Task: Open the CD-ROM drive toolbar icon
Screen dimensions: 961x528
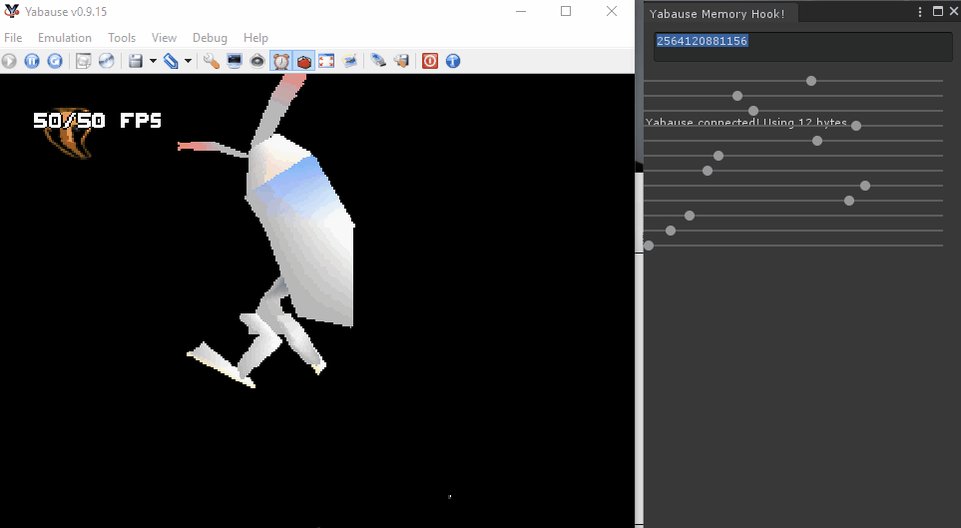Action: [107, 61]
